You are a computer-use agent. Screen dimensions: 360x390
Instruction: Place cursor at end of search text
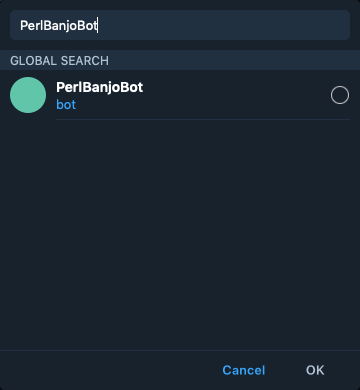coord(98,26)
